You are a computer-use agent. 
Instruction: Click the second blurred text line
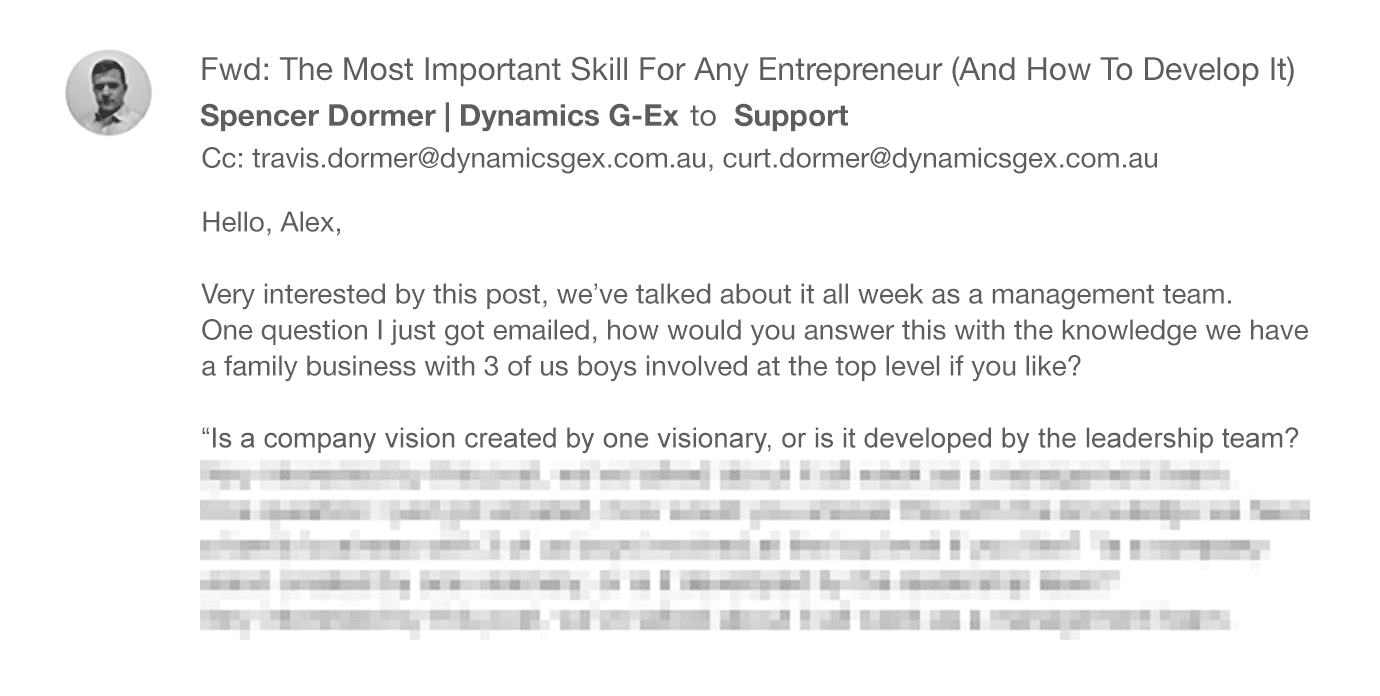(754, 510)
